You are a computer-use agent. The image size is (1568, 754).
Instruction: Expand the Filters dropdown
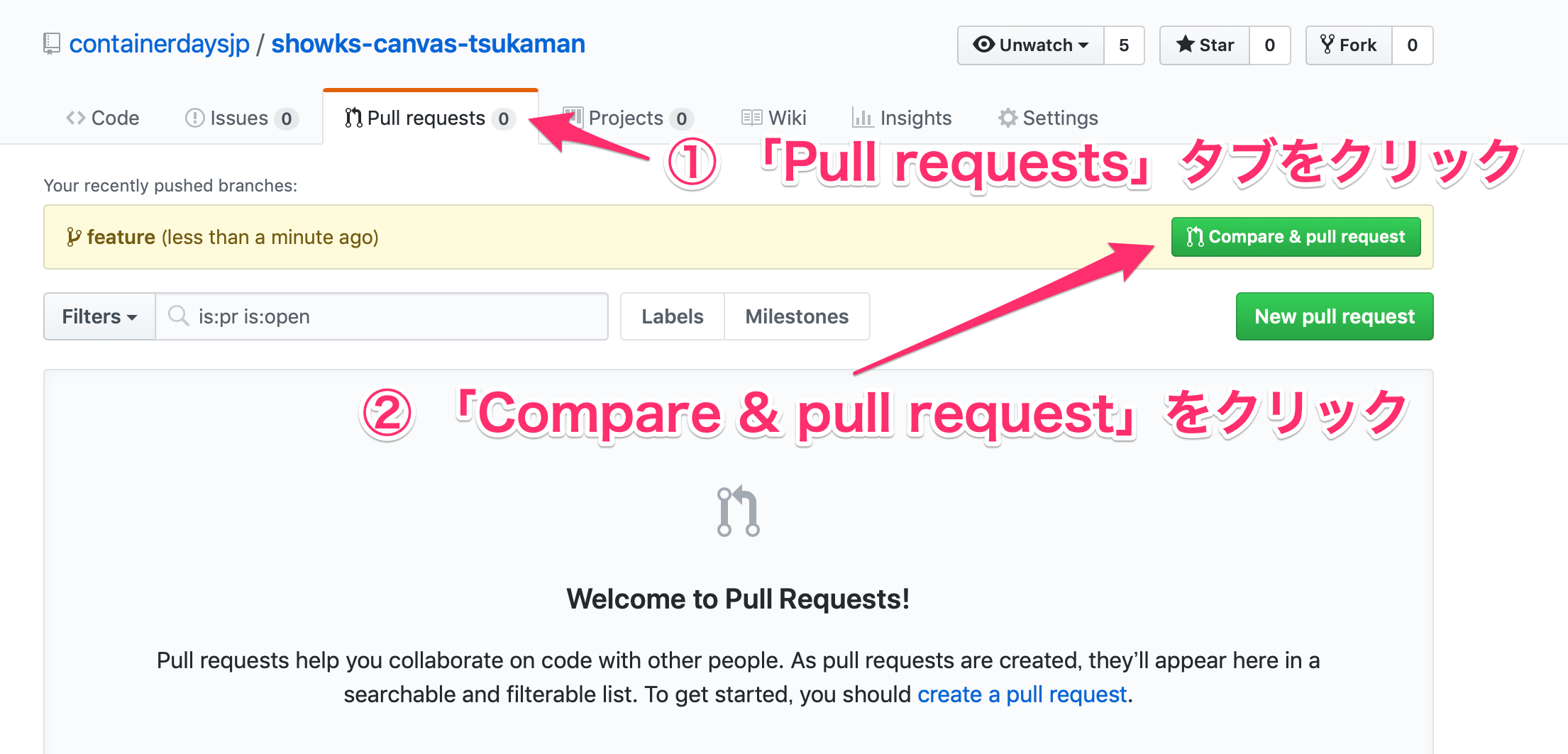pos(99,316)
